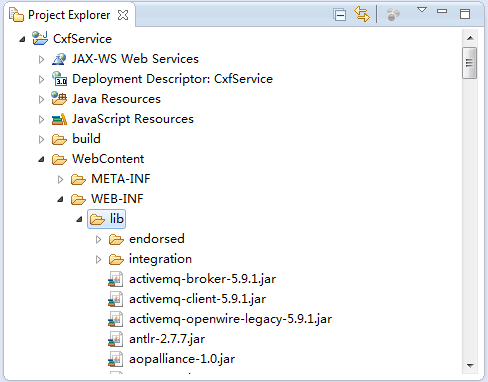Select the WebContent label
Image resolution: width=488 pixels, height=382 pixels.
(x=108, y=159)
